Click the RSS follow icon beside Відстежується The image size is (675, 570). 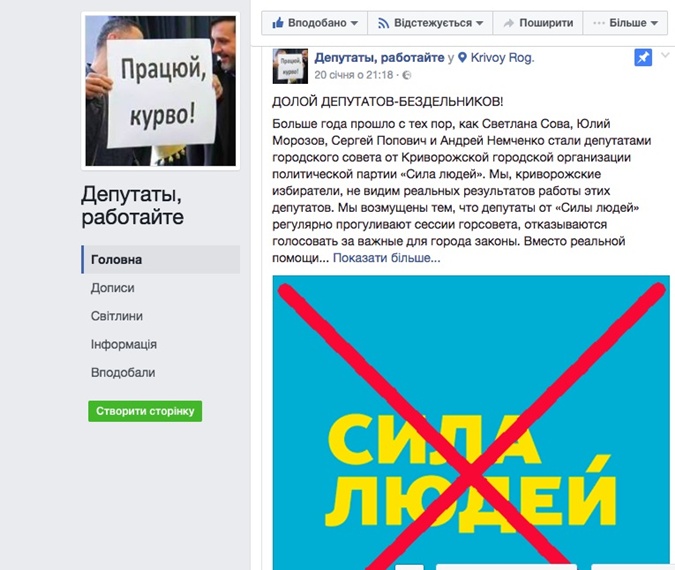pyautogui.click(x=383, y=23)
